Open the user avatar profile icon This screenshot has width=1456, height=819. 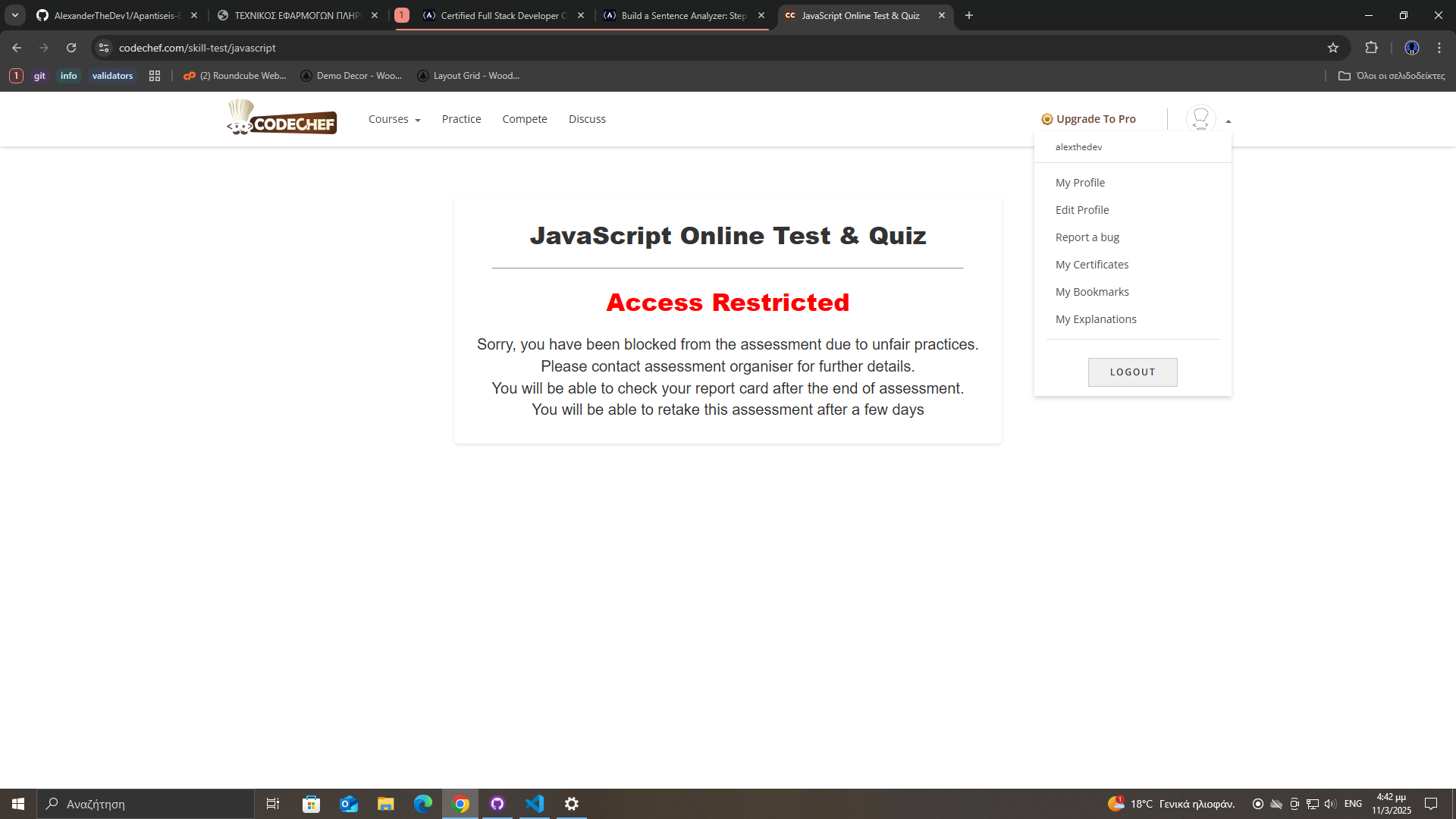[1200, 118]
